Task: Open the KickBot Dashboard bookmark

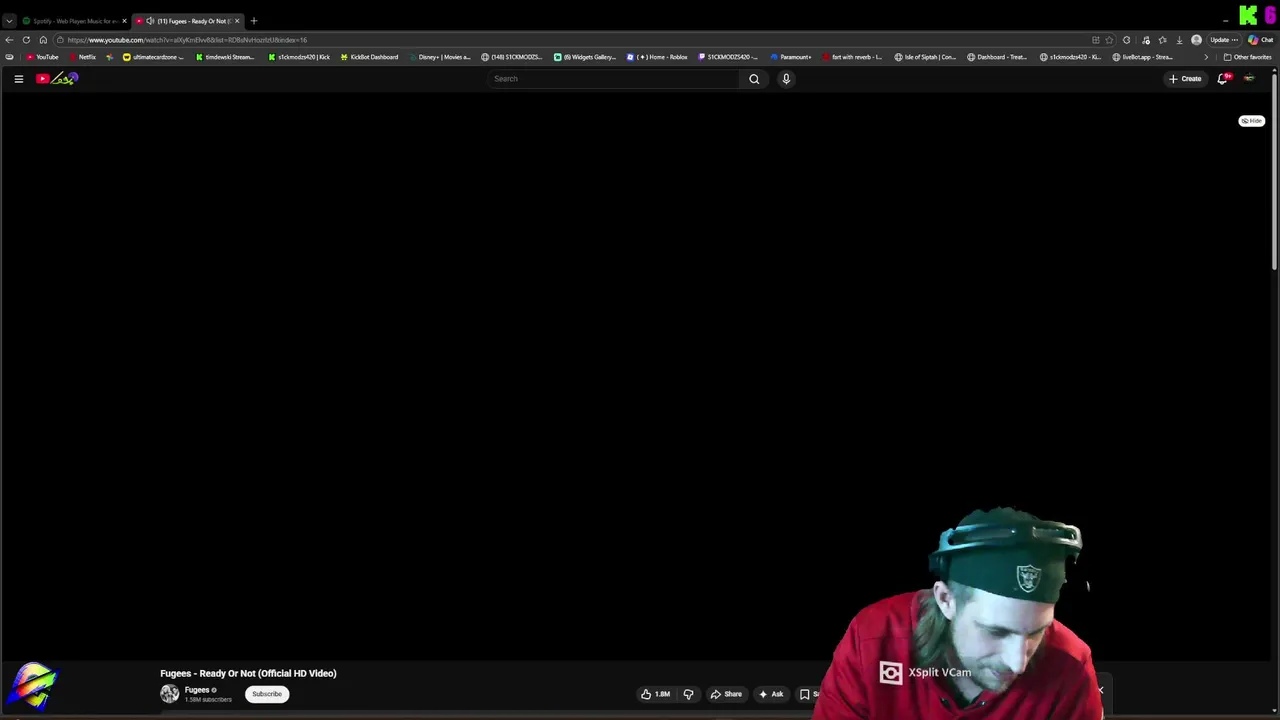Action: pos(369,57)
